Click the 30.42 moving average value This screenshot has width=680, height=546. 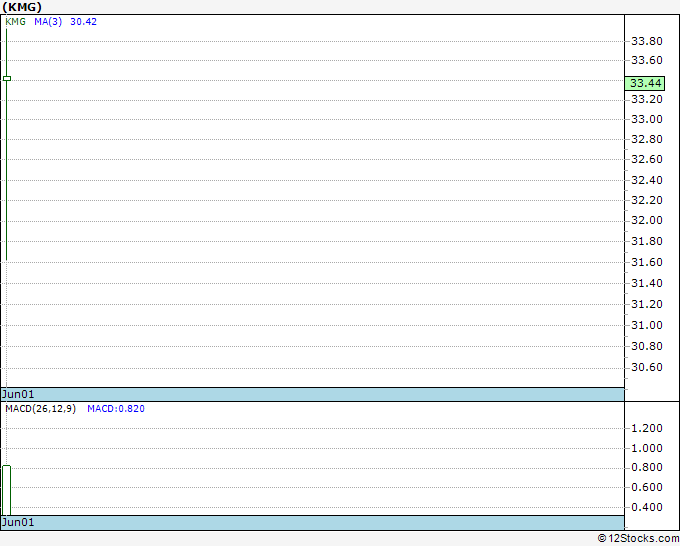83,22
